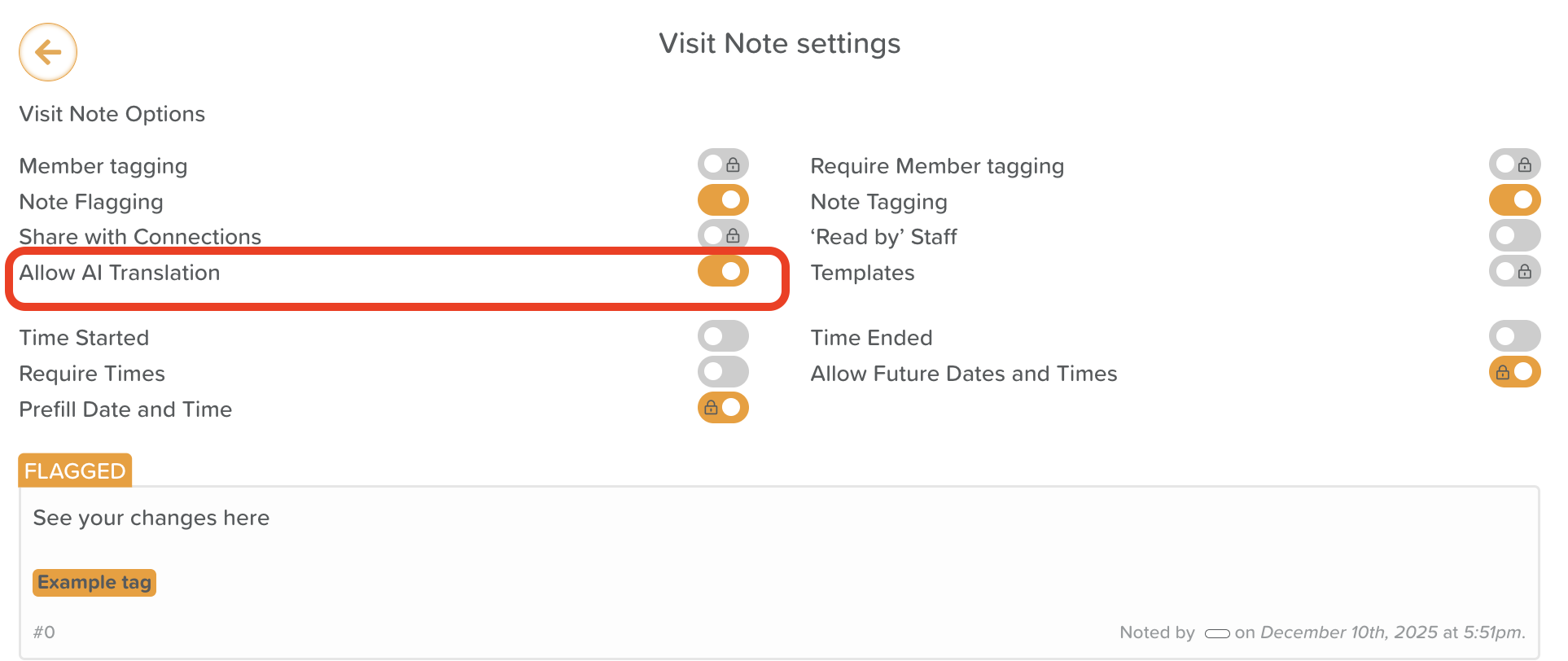The height and width of the screenshot is (661, 1568).
Task: Toggle the locked Templates switch
Action: pos(1514,271)
